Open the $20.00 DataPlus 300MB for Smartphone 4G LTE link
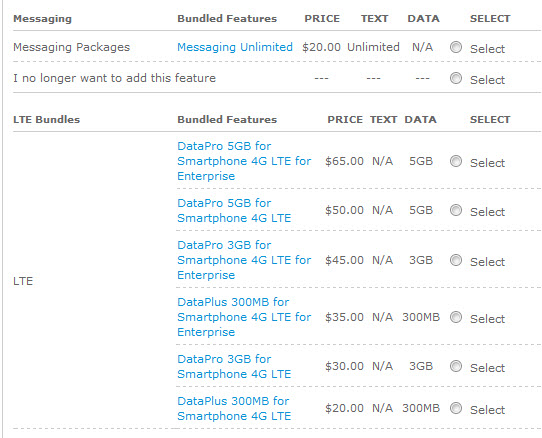Screen dimensions: 542x438 tap(234, 409)
